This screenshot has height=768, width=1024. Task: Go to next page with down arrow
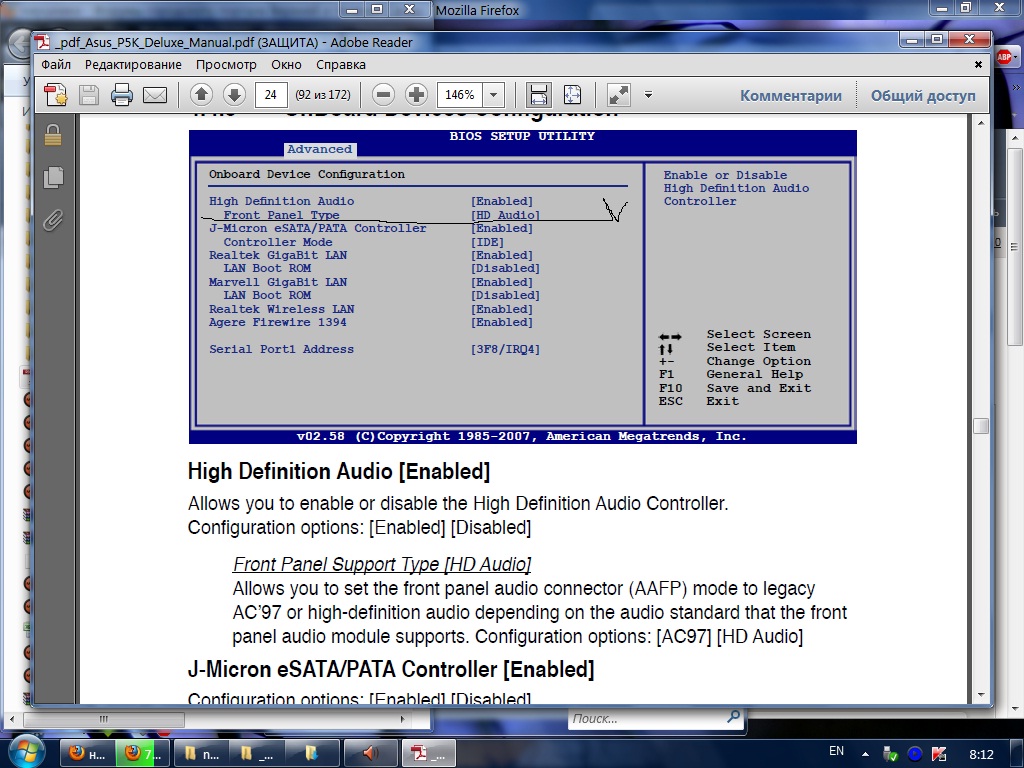tap(234, 95)
